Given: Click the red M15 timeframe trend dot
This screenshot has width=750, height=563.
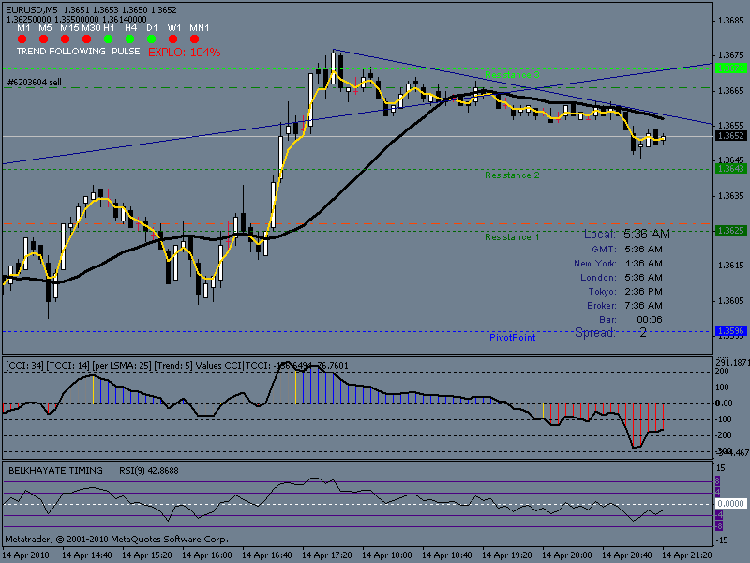Looking at the screenshot, I should point(65,39).
